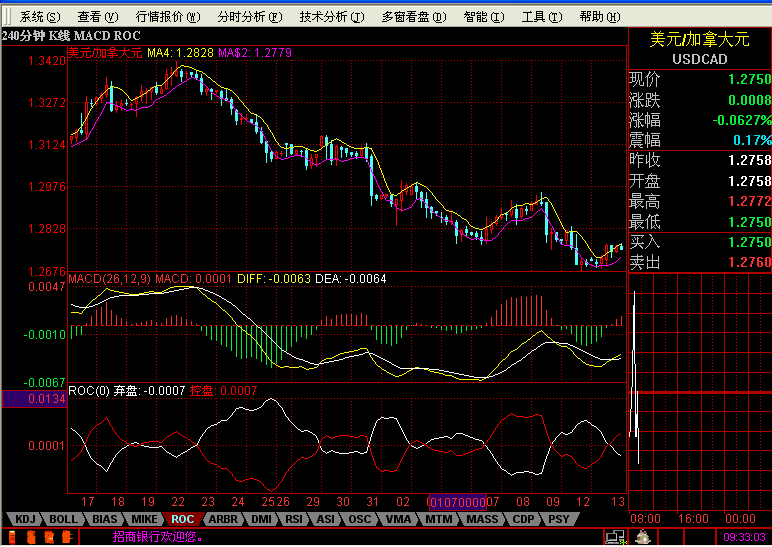Click the first orange icon in status bar
772x547 pixels.
pyautogui.click(x=12, y=537)
